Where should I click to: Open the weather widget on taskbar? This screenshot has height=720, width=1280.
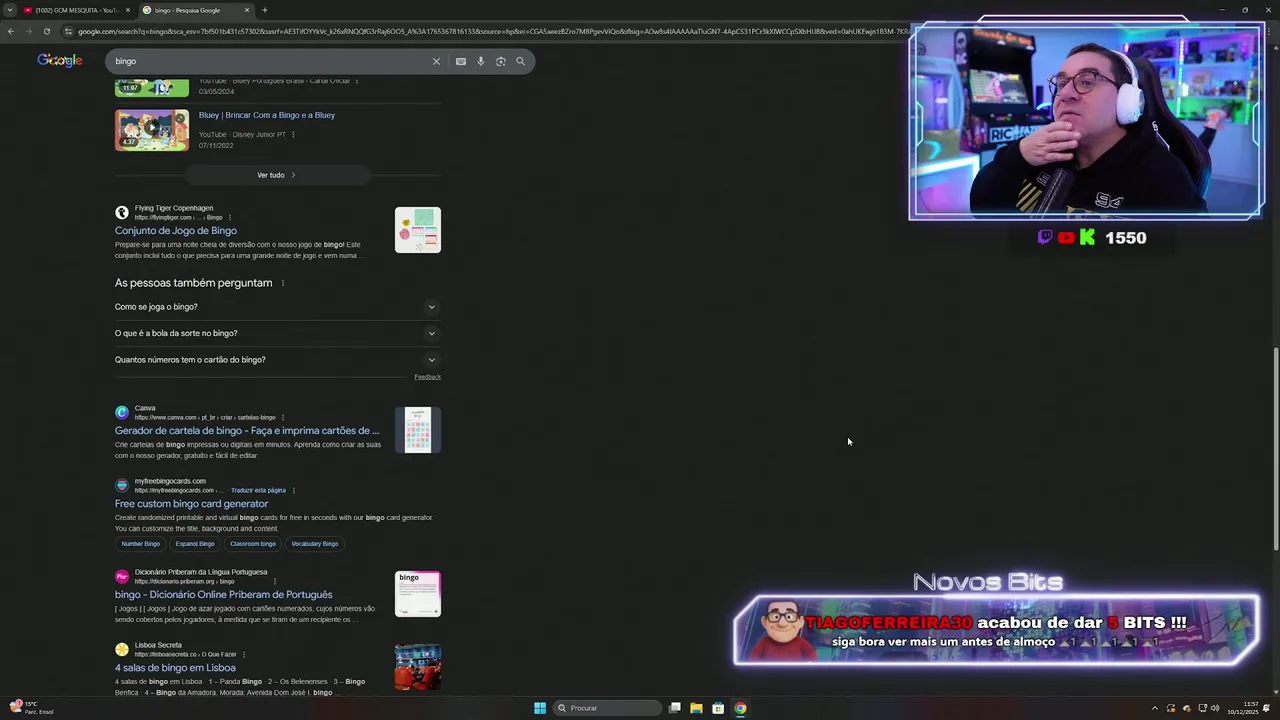[x=30, y=708]
